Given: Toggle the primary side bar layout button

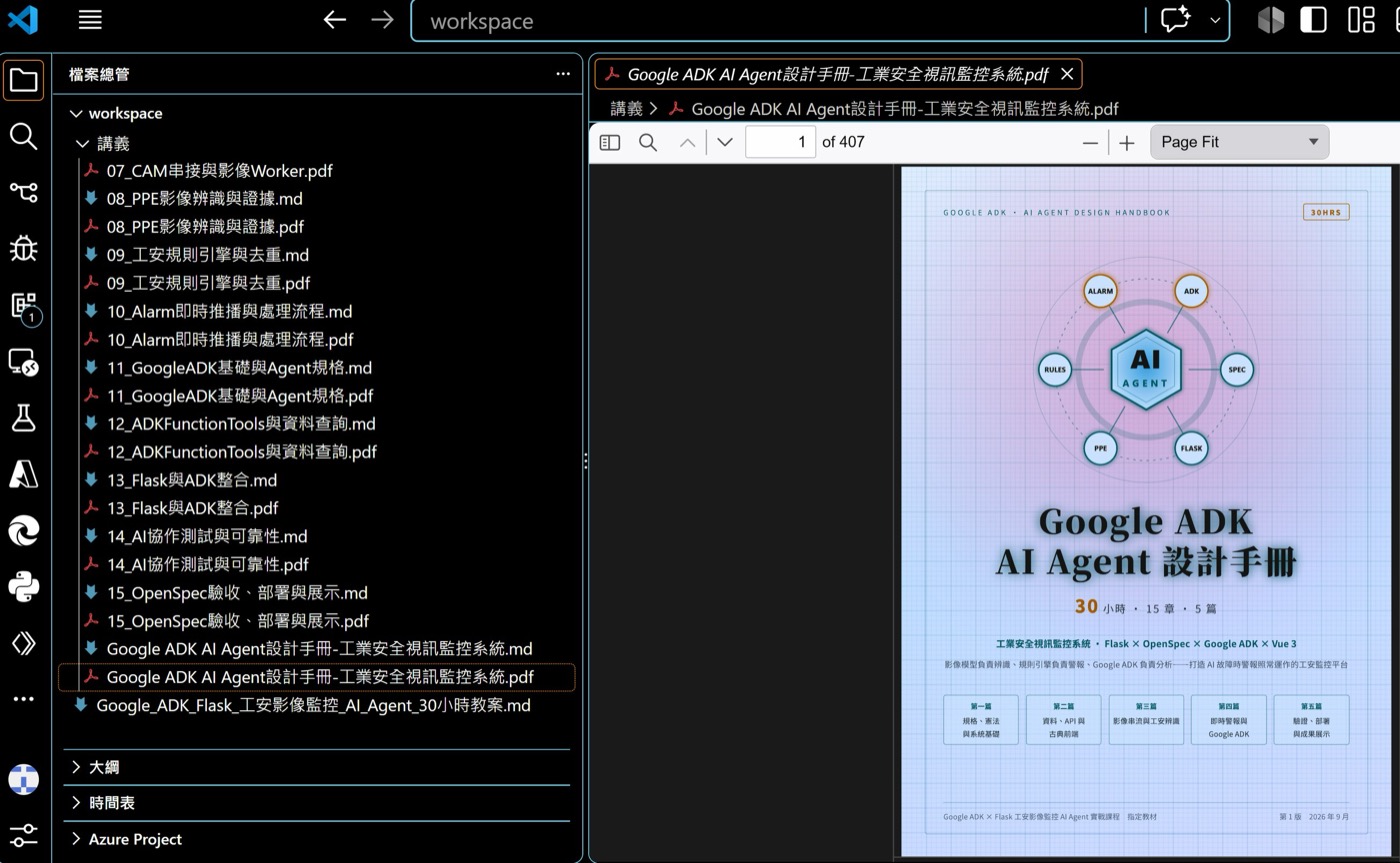Looking at the screenshot, I should pyautogui.click(x=1313, y=20).
